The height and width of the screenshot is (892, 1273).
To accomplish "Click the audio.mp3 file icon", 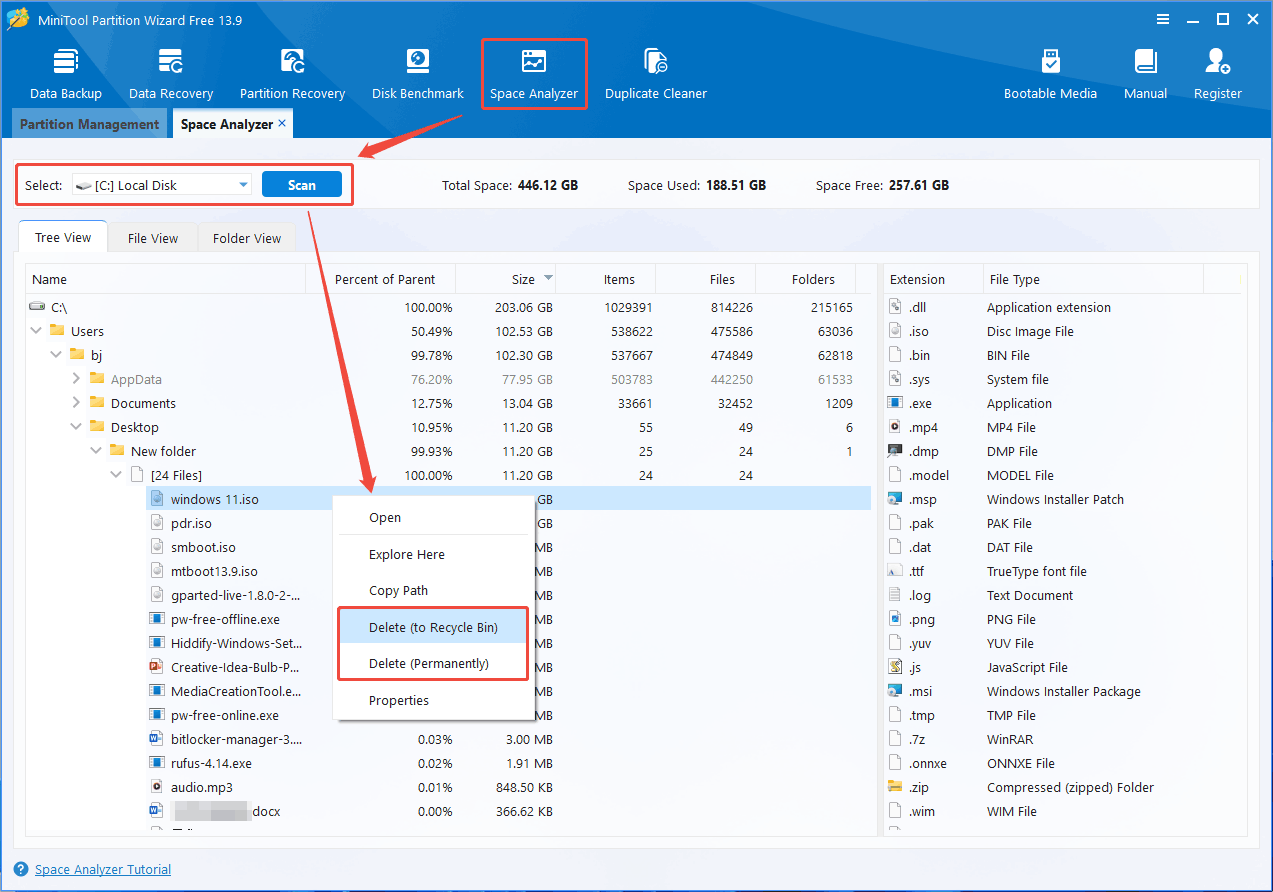I will tap(157, 787).
